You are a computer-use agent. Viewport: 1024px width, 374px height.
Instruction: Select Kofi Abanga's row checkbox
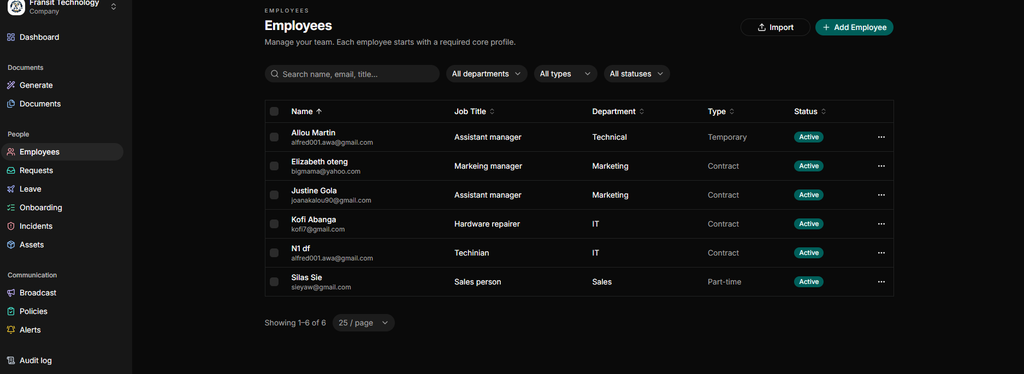coord(274,224)
